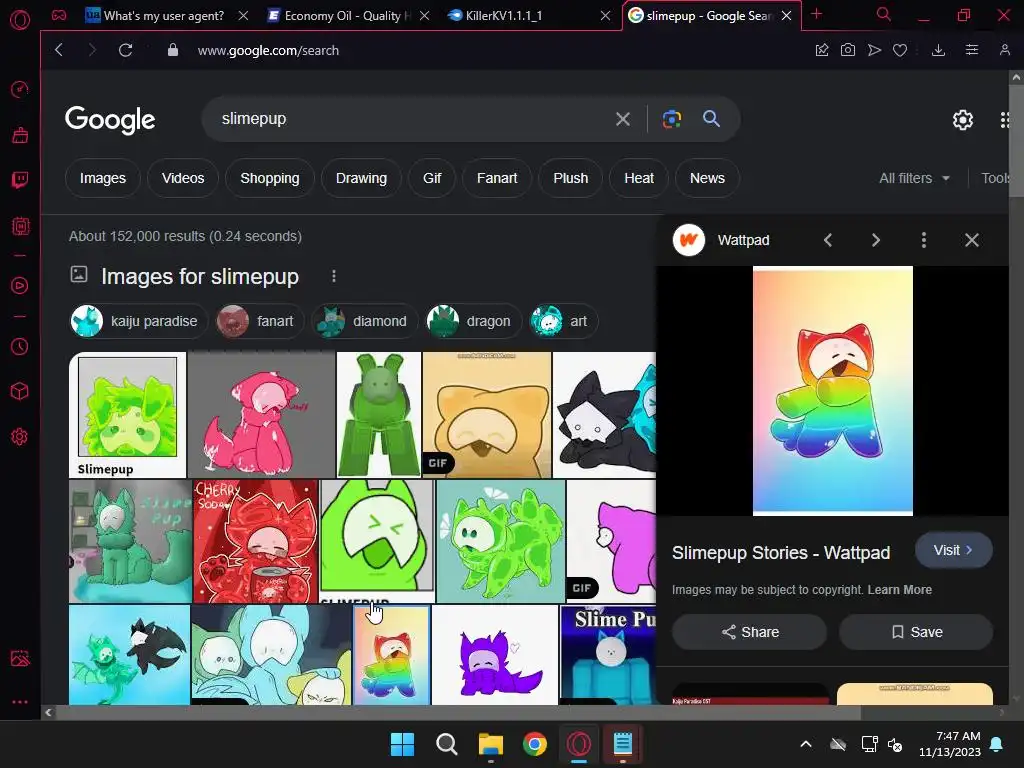Image resolution: width=1024 pixels, height=768 pixels.
Task: Open the Cherry Soda red slimepup thumbnail
Action: 255,541
